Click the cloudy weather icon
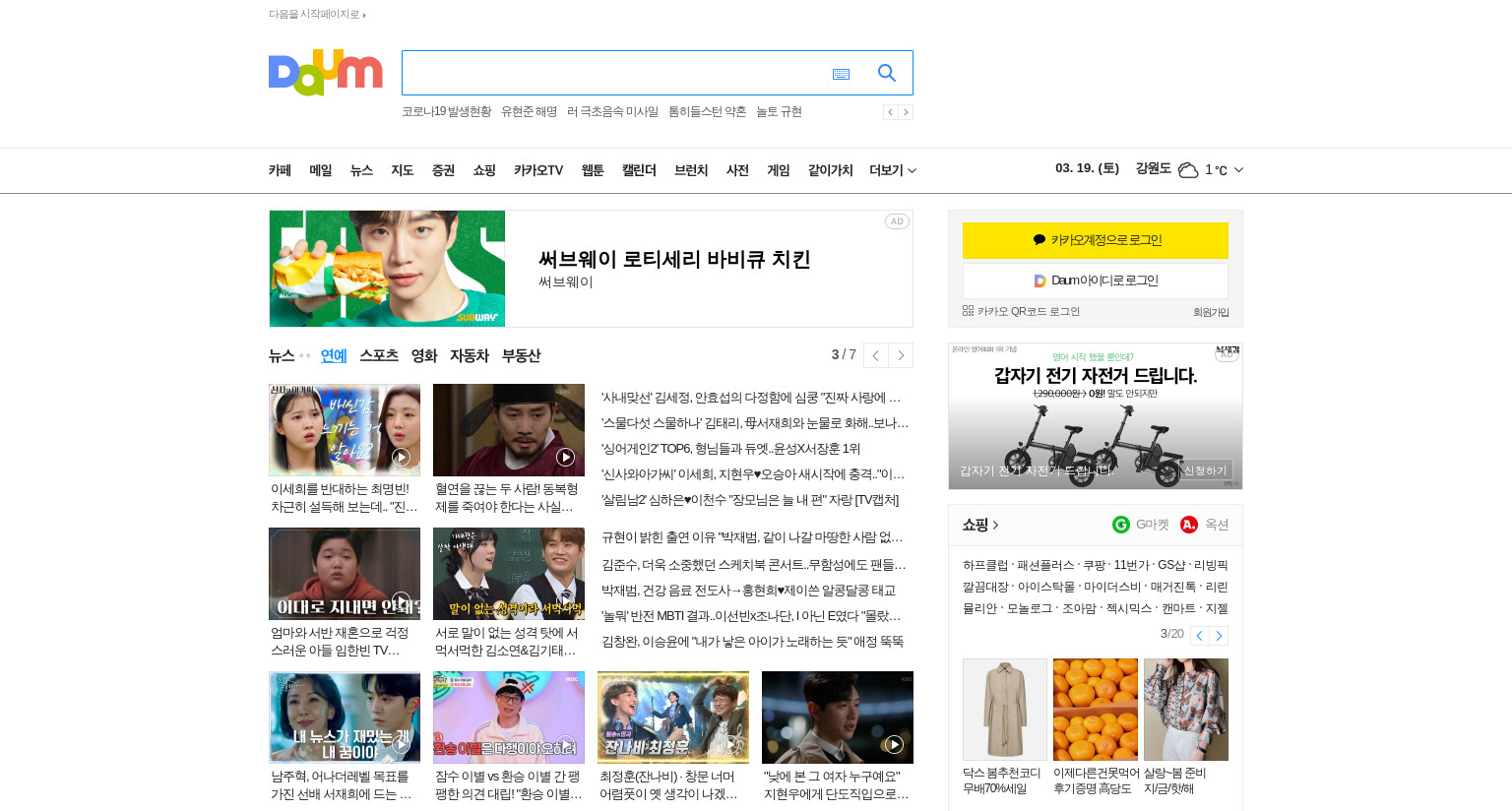 1188,170
